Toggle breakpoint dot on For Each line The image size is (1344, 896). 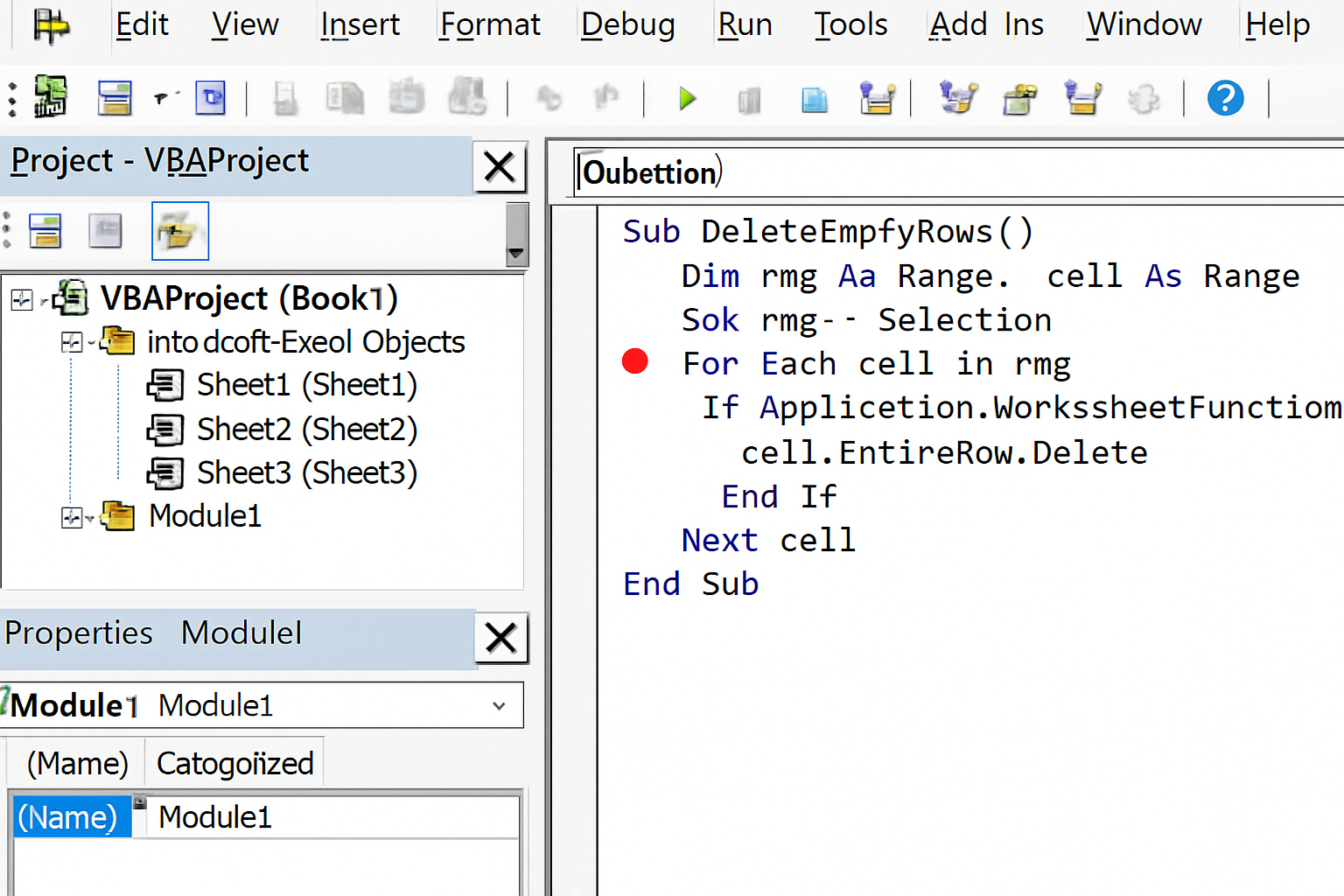[x=634, y=360]
